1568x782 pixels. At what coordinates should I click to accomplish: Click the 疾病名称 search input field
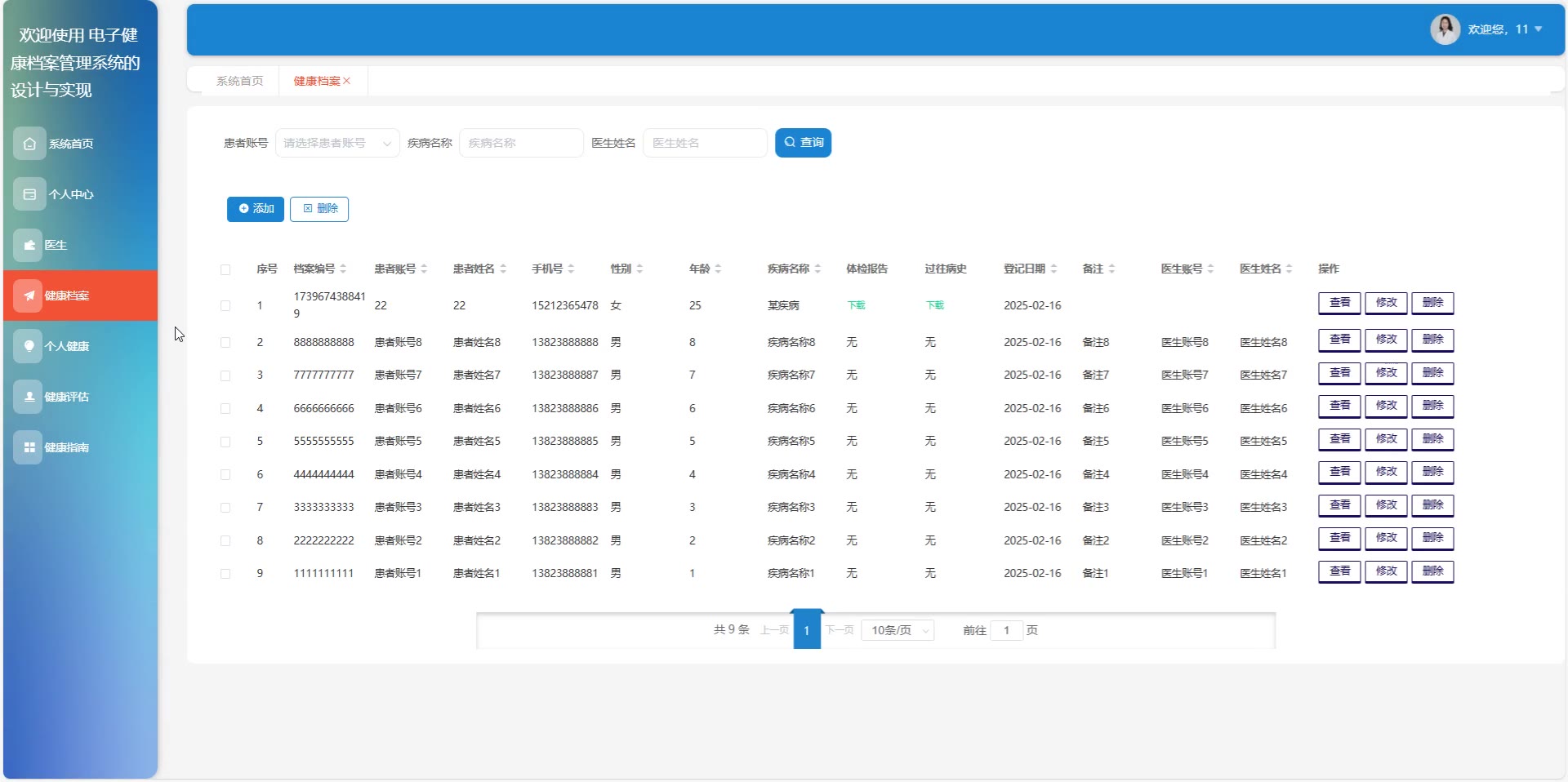[521, 143]
